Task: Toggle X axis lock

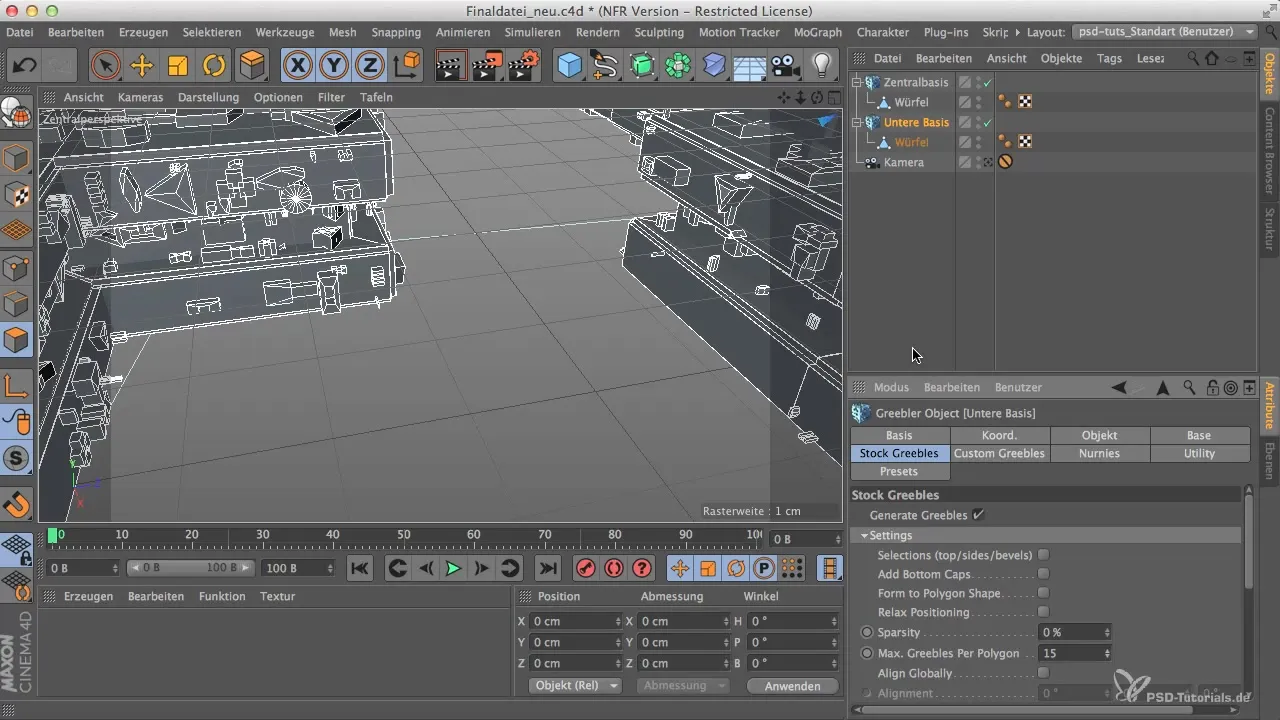Action: (298, 66)
